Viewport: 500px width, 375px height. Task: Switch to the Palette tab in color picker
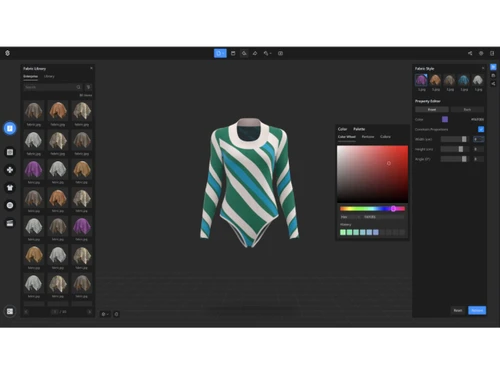[x=359, y=129]
